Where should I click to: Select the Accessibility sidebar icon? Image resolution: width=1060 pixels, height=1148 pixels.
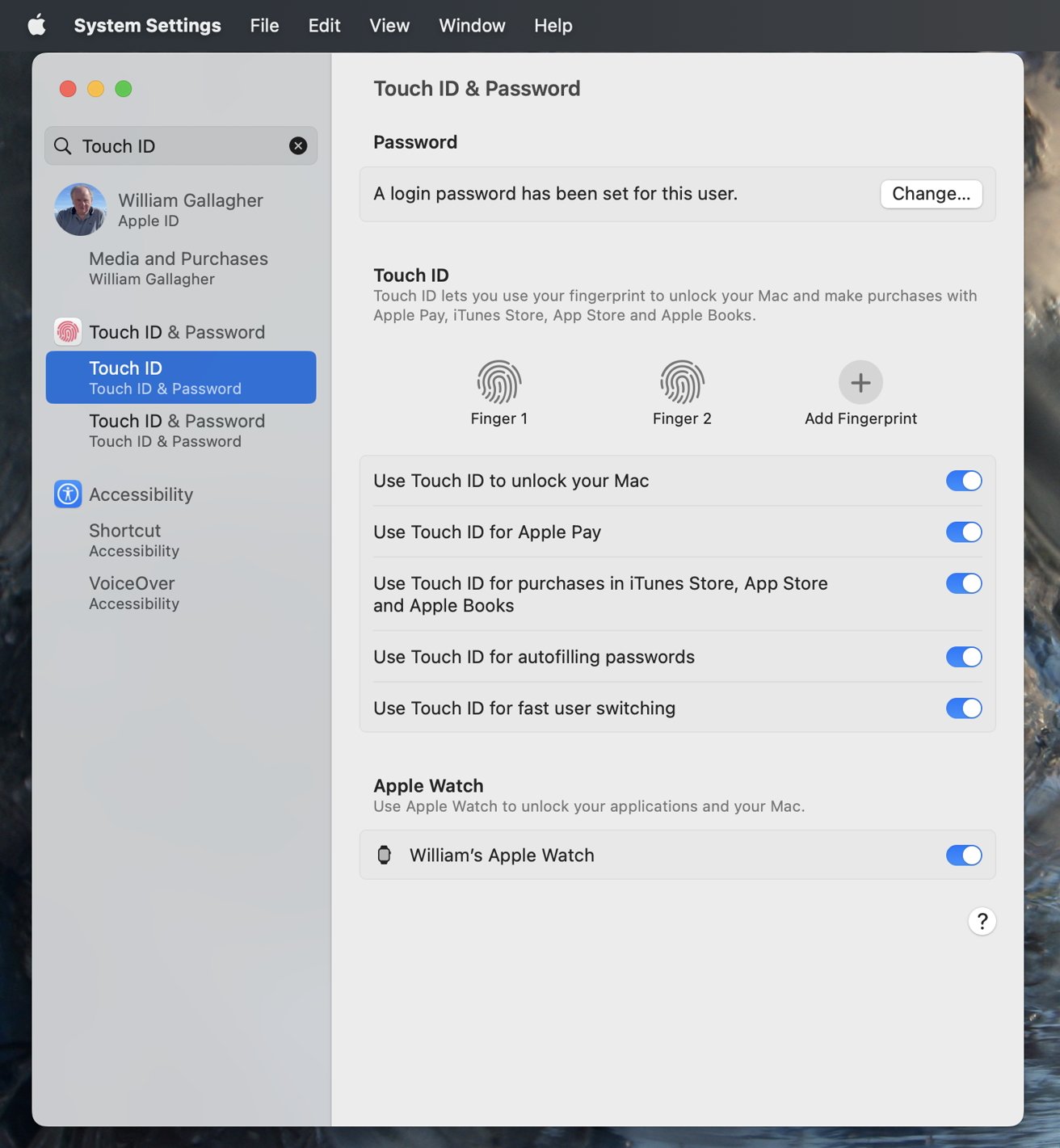(68, 494)
